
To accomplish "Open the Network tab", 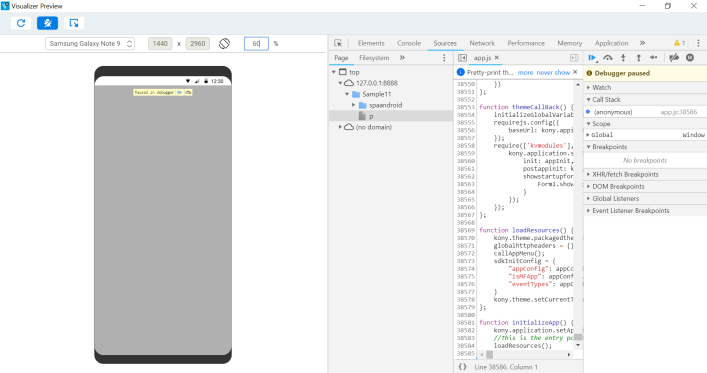I will [482, 43].
